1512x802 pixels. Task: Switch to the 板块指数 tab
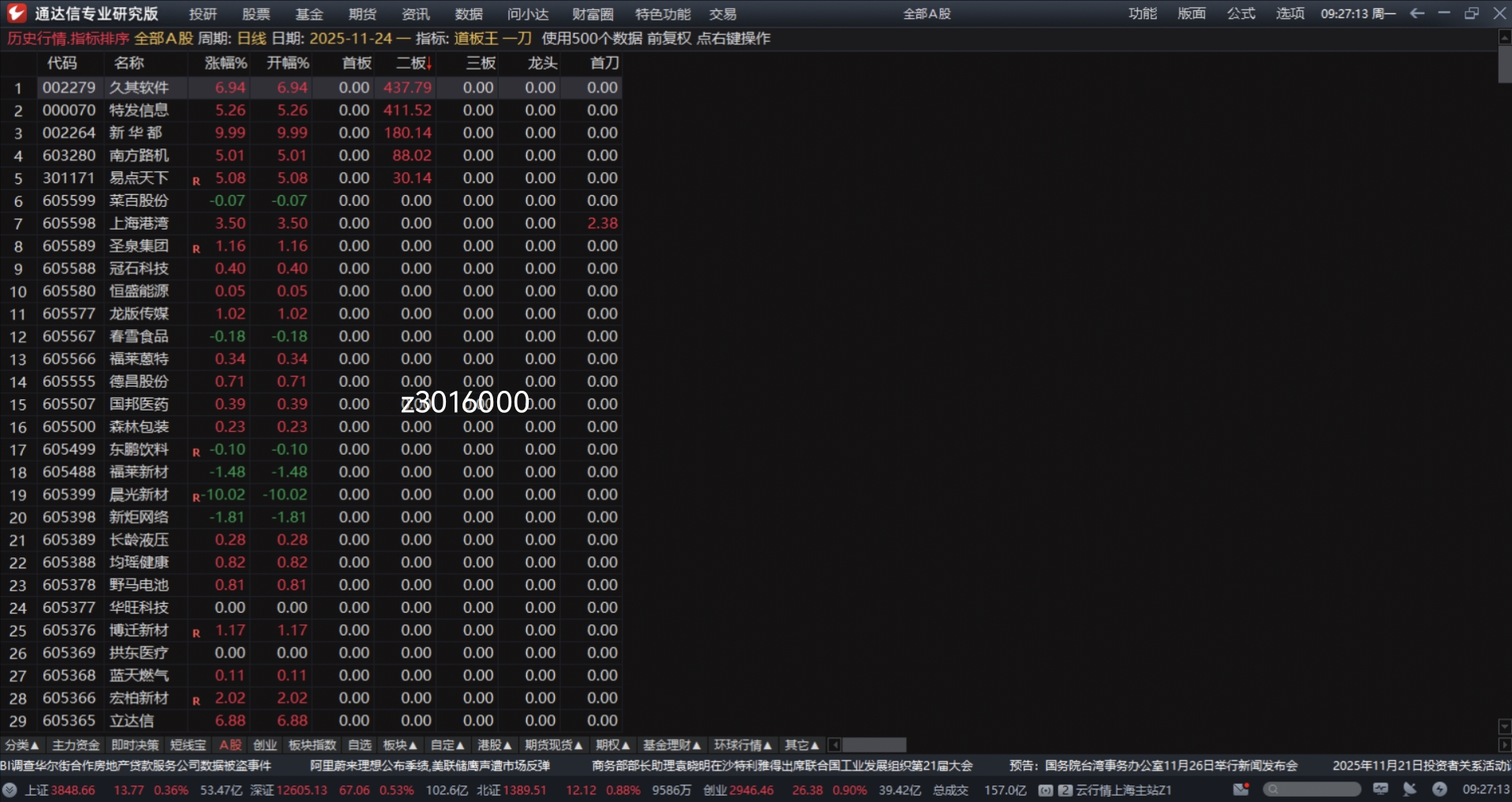313,745
